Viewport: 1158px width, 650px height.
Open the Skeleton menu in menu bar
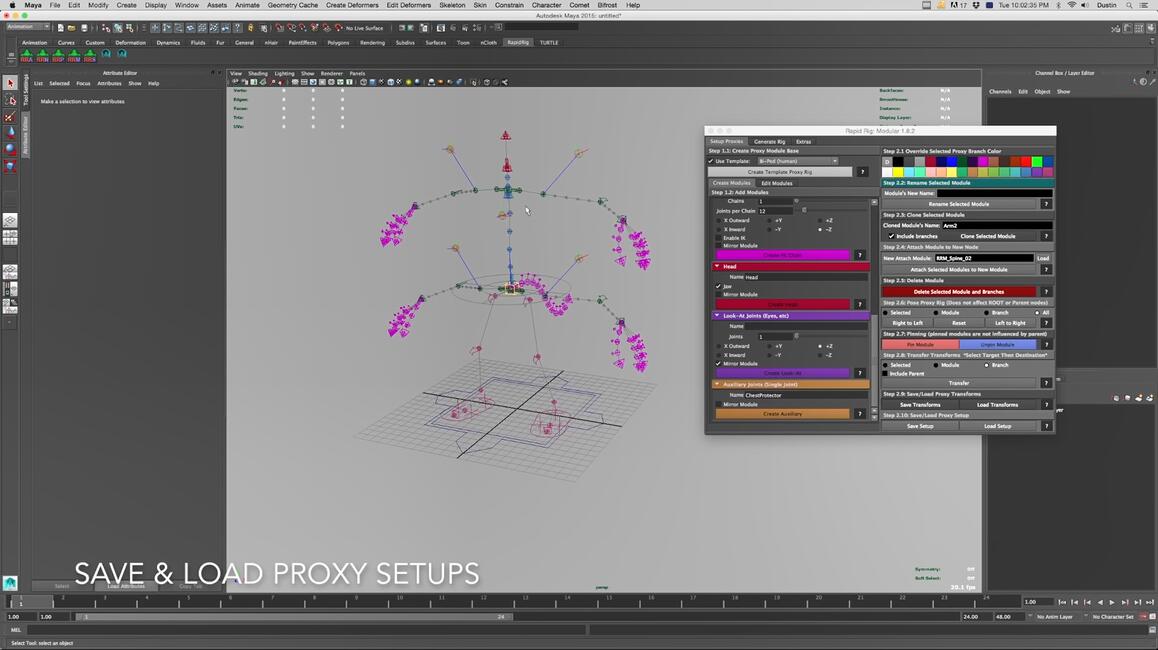(x=452, y=5)
